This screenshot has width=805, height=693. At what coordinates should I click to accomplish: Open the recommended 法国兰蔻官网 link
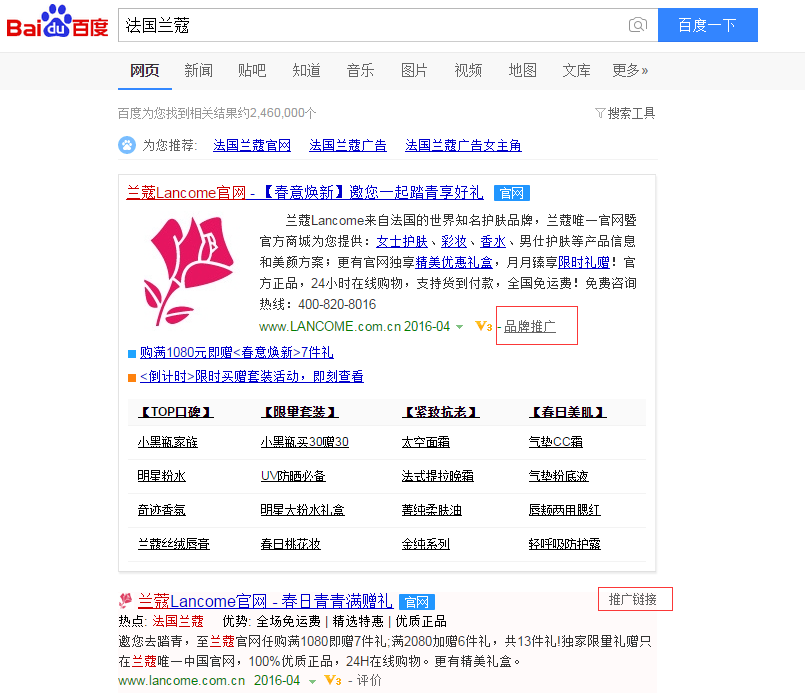click(251, 144)
